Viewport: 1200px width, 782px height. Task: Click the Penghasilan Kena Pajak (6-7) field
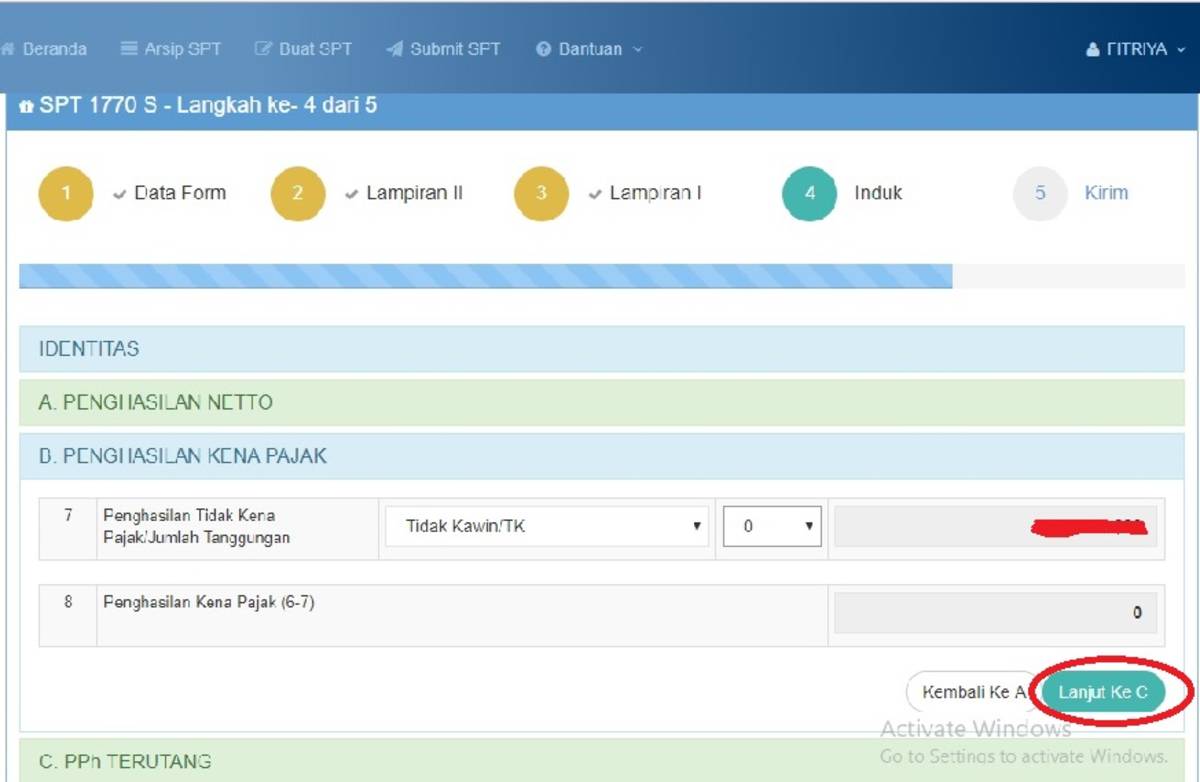(994, 613)
